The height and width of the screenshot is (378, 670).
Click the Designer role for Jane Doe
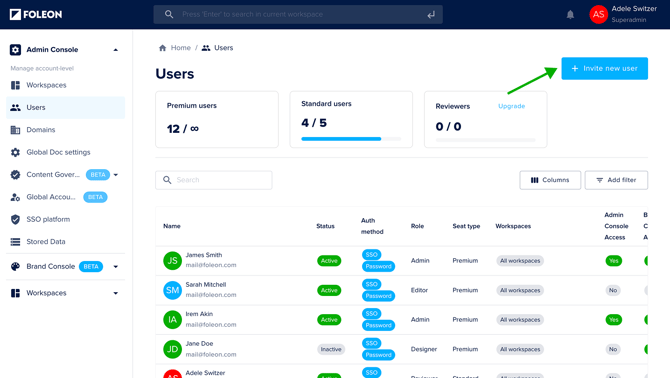click(424, 349)
